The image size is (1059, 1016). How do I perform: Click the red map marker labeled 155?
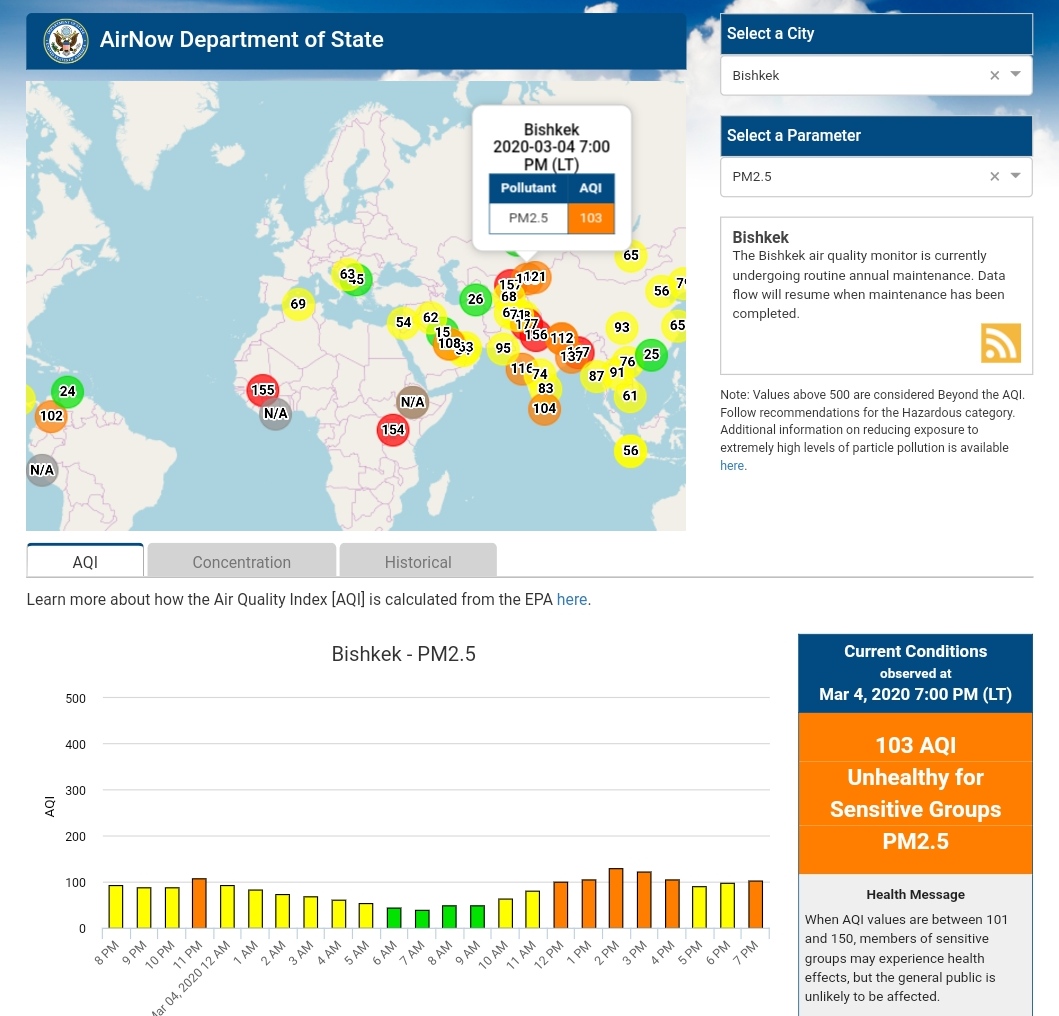click(x=262, y=390)
